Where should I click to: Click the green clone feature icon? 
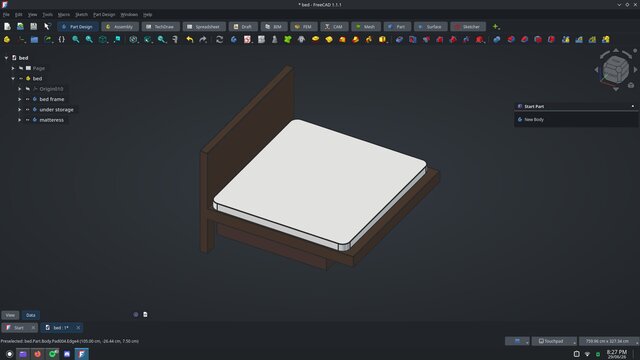click(x=288, y=40)
